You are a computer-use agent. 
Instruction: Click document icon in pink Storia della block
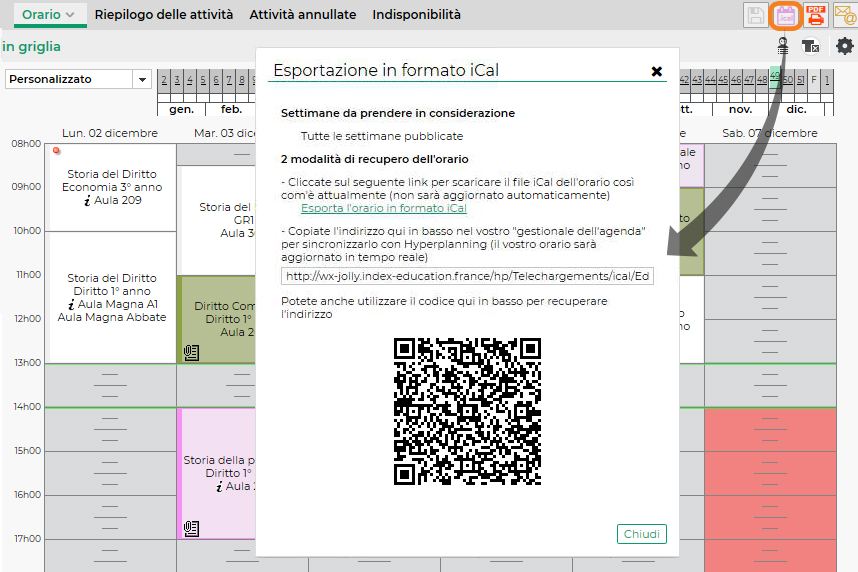click(x=192, y=529)
